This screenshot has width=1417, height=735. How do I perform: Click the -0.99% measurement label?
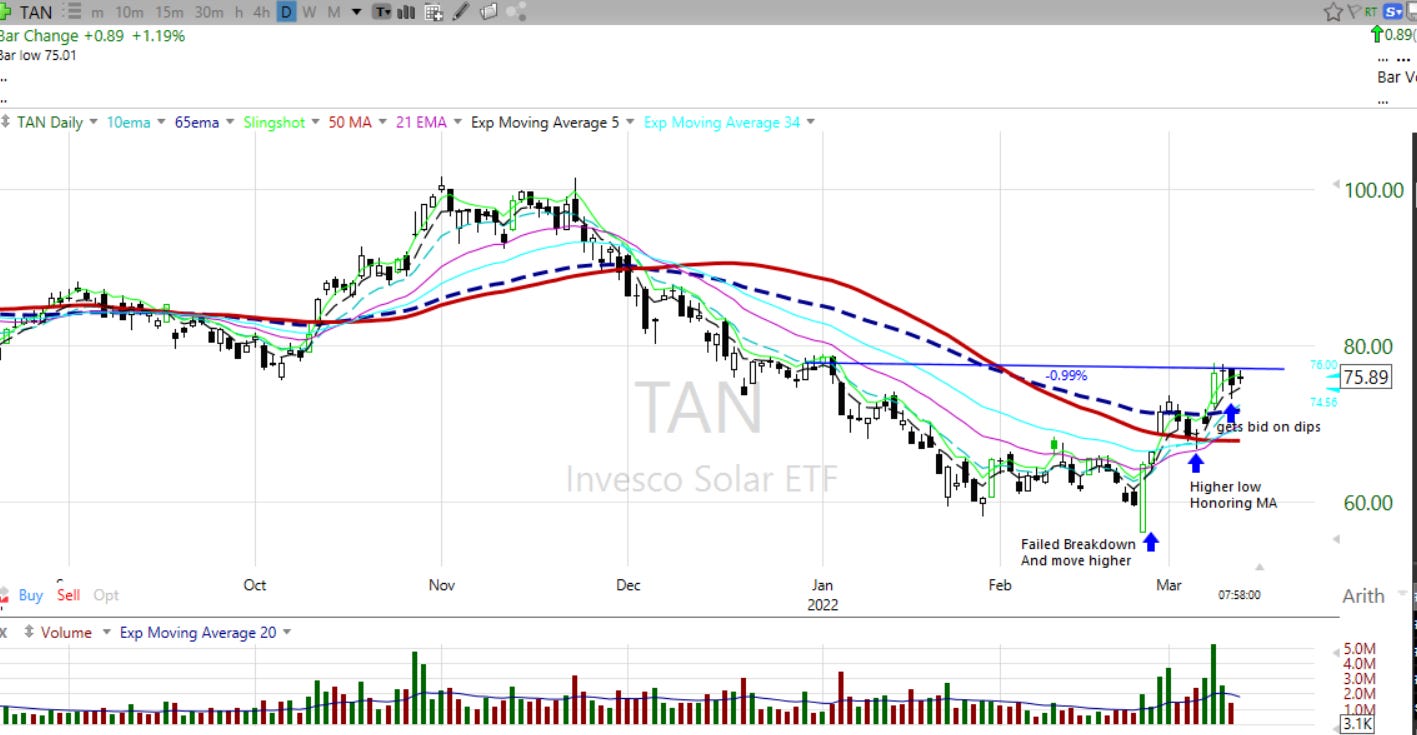pyautogui.click(x=1066, y=375)
